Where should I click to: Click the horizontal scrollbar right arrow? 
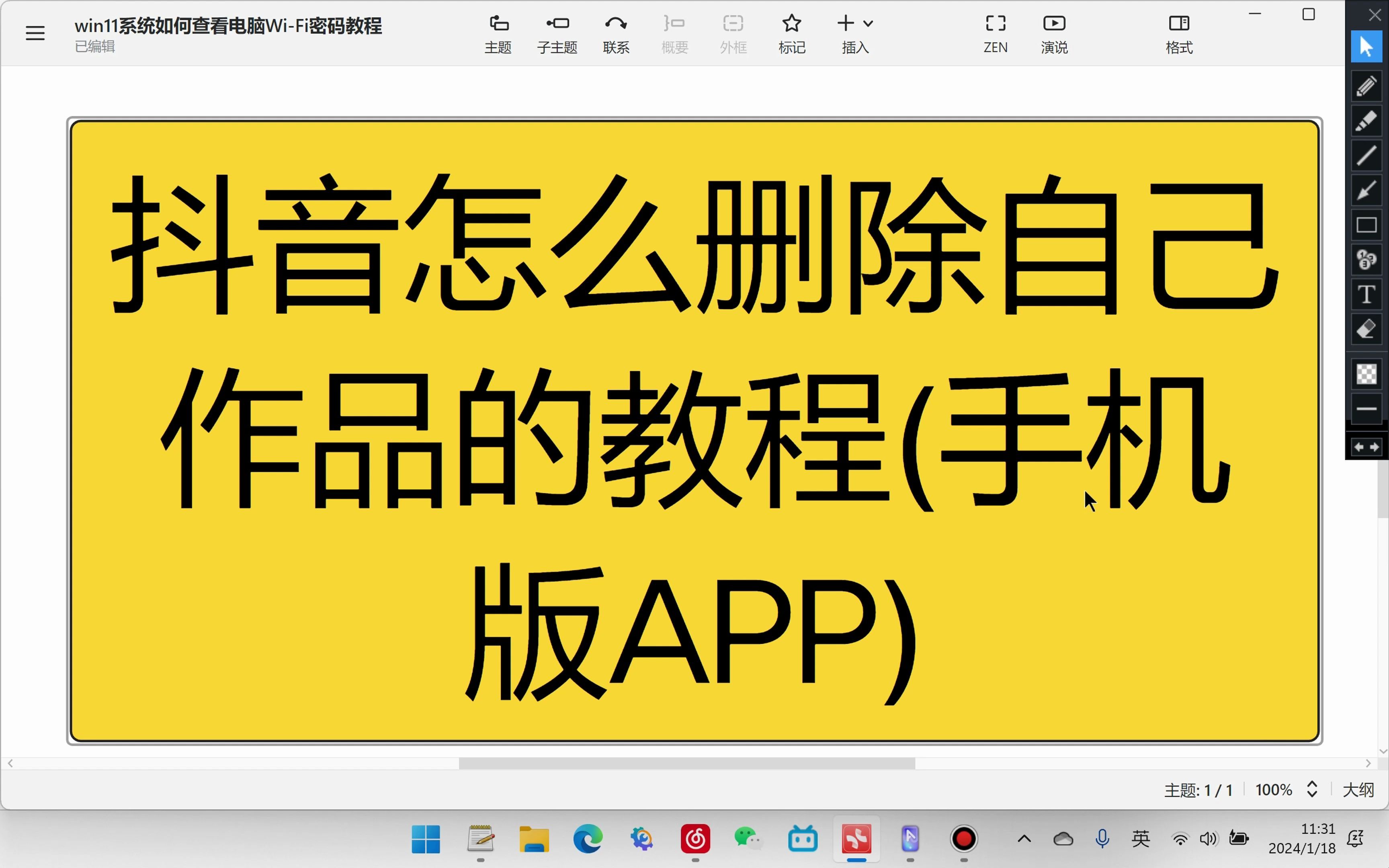1369,764
